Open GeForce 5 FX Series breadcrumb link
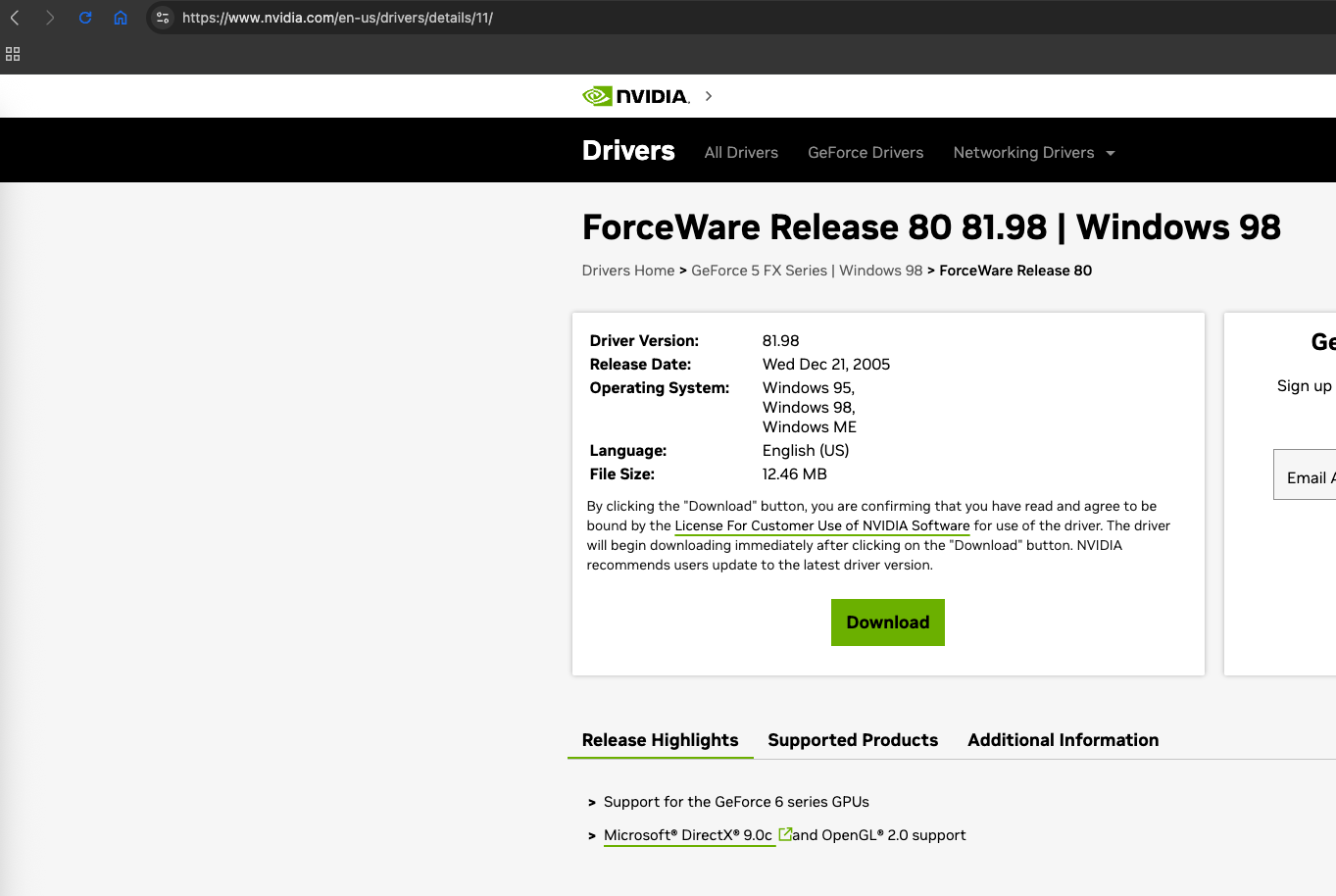 (x=807, y=271)
